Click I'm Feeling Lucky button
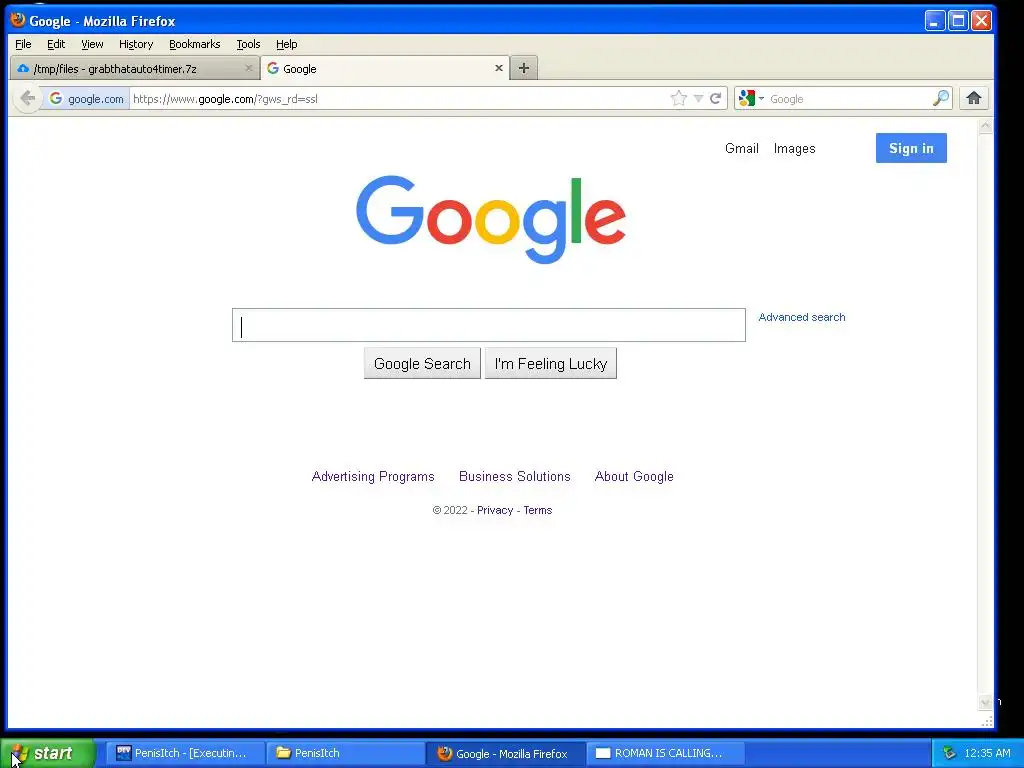Screen dimensions: 1024x768 pyautogui.click(x=551, y=364)
